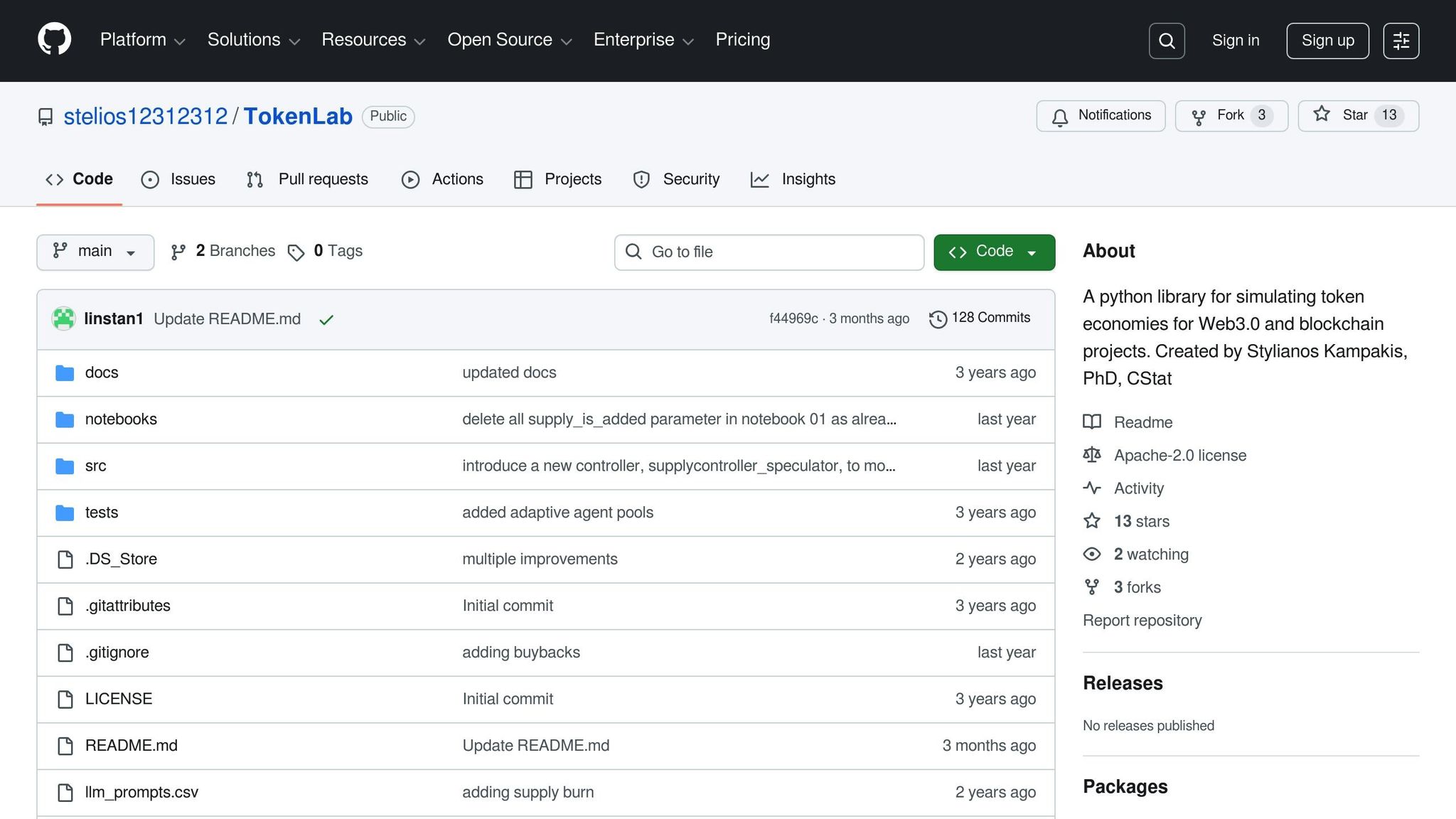Click the Star icon to star the repository
Screen dimensions: 1456x819
[x=1322, y=114]
